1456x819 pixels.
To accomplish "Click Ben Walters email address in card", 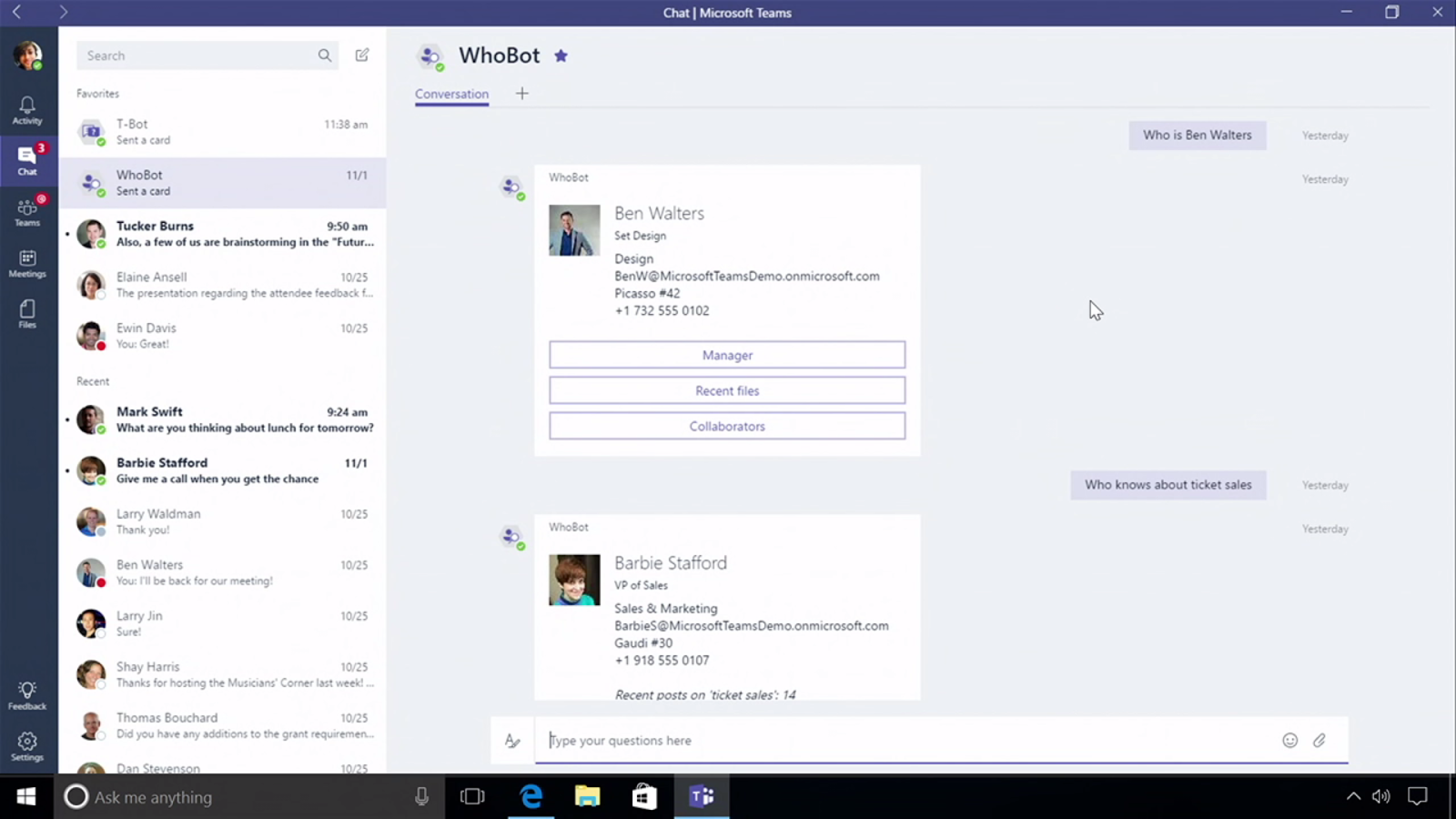I will coord(747,276).
